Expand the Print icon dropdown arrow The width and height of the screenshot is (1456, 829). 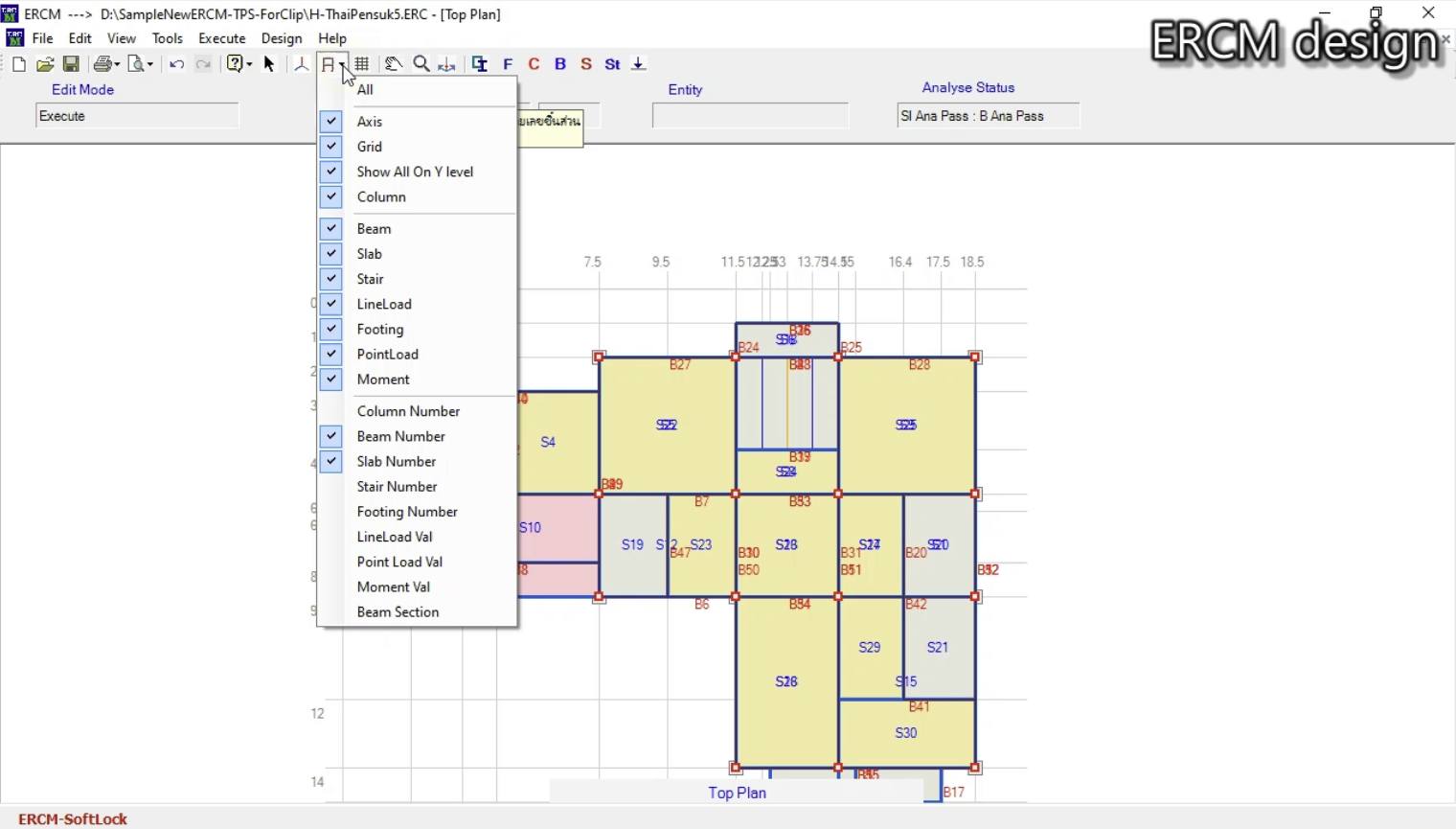click(x=117, y=64)
